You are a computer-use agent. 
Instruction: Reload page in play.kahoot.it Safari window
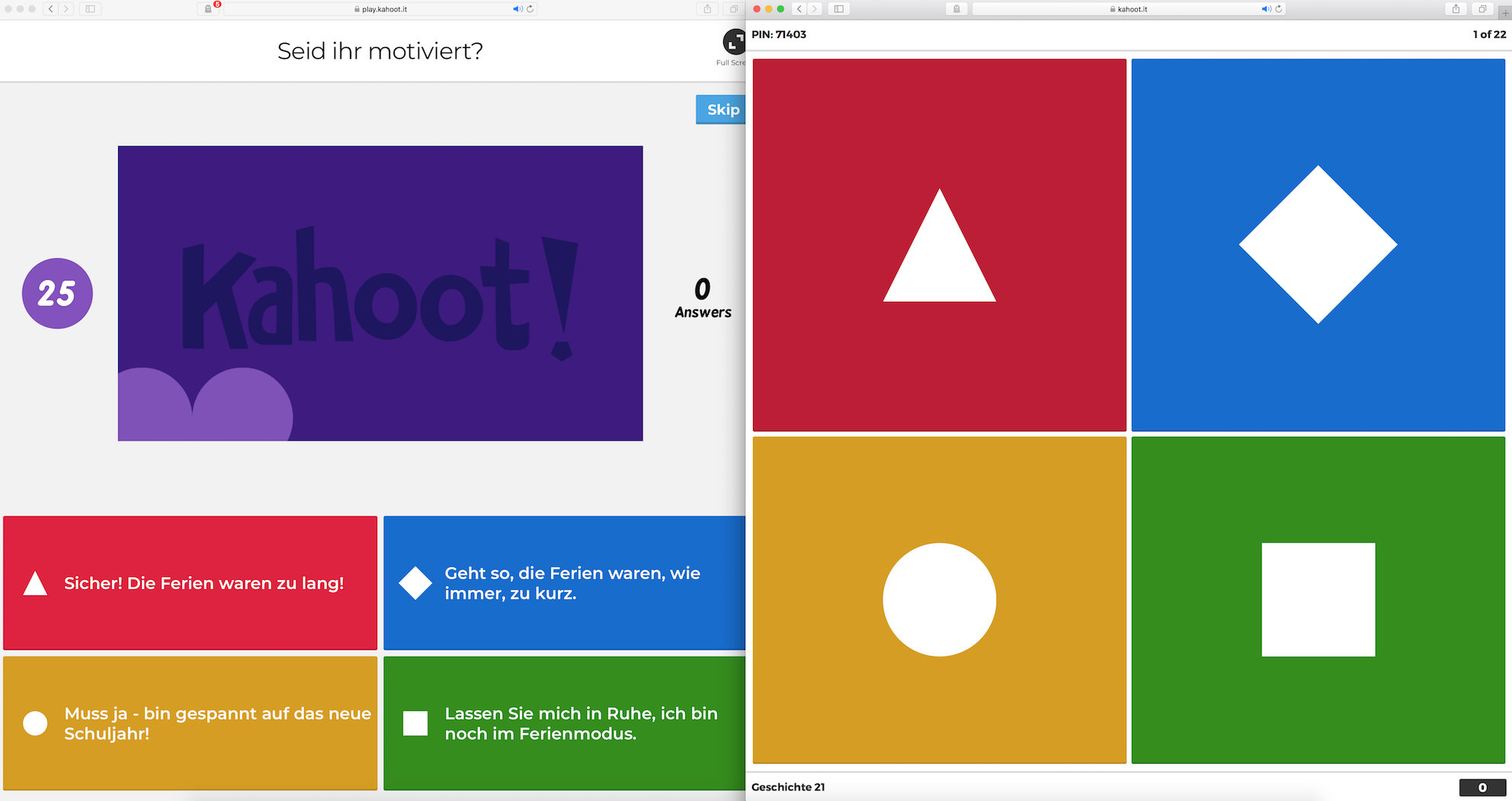tap(530, 9)
